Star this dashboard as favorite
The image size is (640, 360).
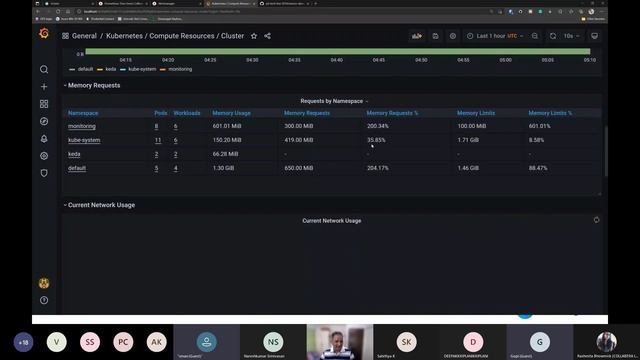(x=254, y=36)
